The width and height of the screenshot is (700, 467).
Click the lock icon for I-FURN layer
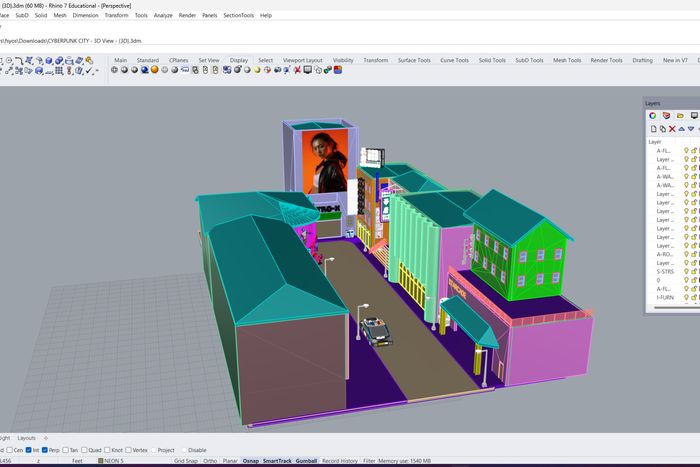pyautogui.click(x=695, y=296)
